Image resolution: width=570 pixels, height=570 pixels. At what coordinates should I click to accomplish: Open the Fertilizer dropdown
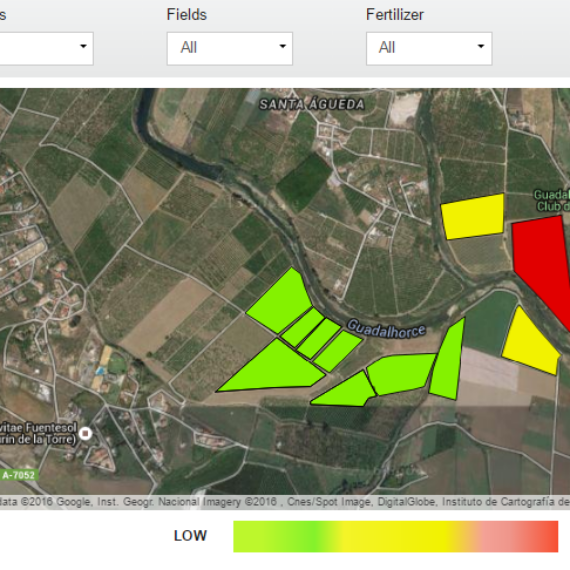tap(429, 48)
